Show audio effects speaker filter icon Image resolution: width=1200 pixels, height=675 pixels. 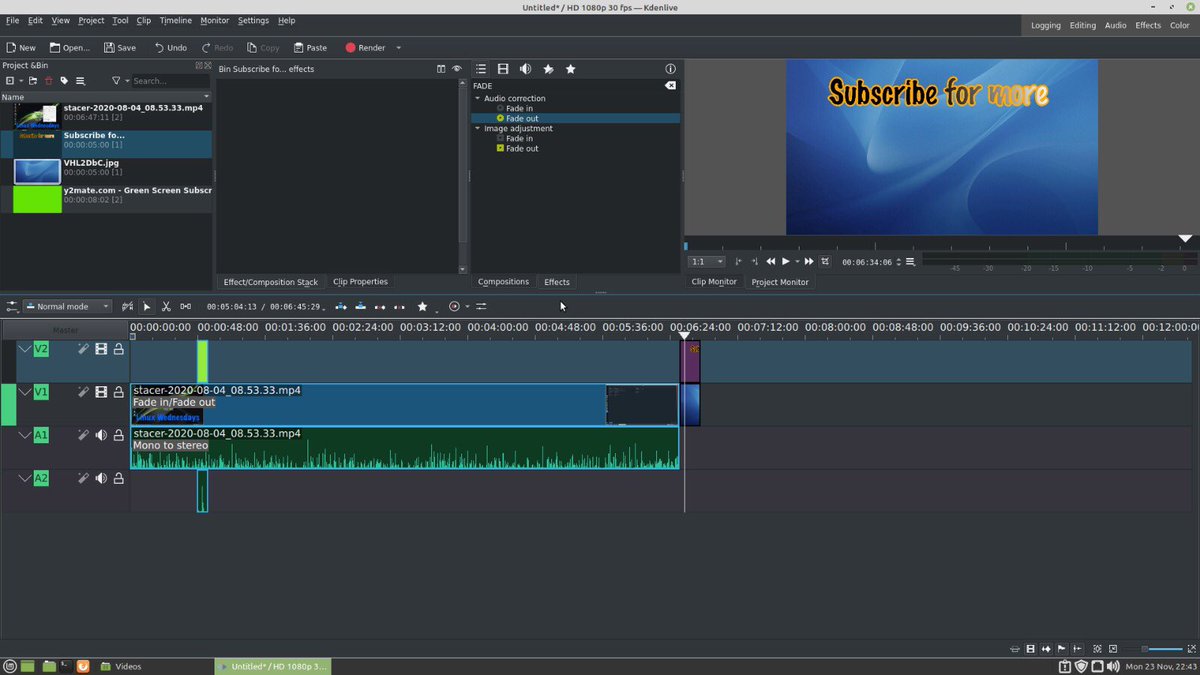[525, 69]
